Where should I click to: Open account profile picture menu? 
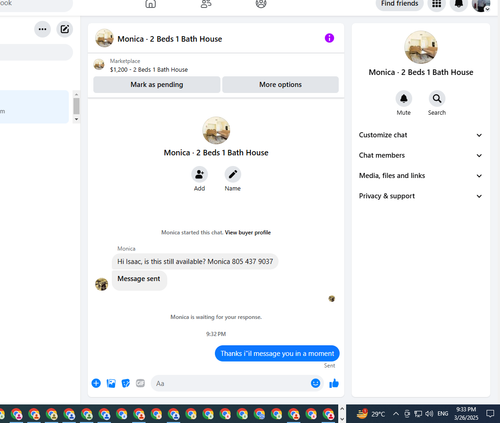(x=481, y=4)
